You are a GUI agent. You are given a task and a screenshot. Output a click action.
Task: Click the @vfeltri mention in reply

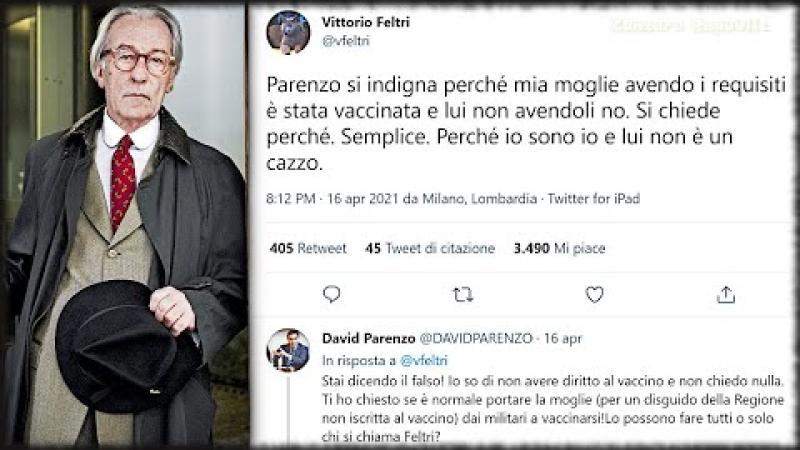point(424,361)
